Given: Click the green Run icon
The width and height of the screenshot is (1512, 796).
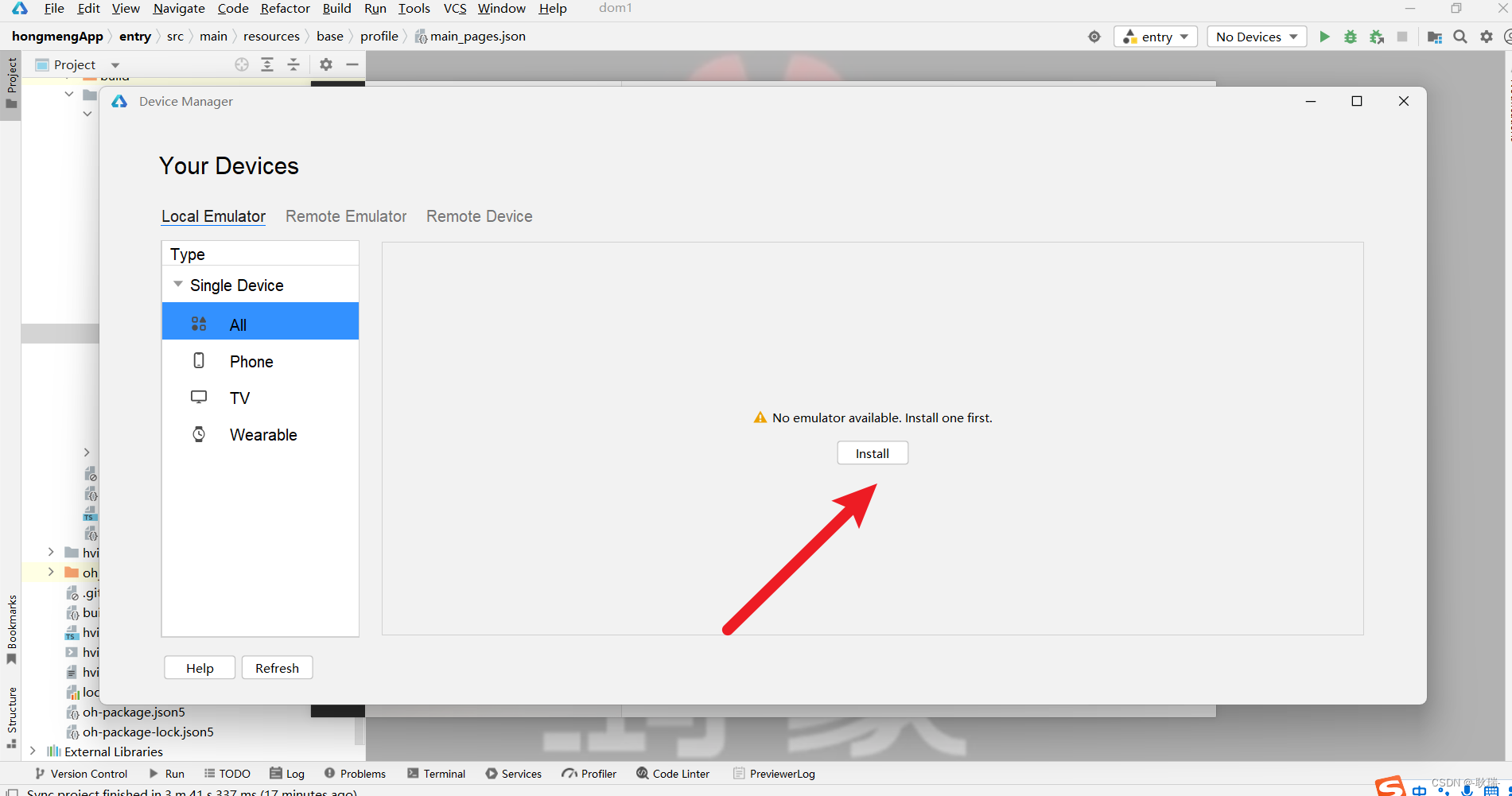Looking at the screenshot, I should pyautogui.click(x=1324, y=37).
